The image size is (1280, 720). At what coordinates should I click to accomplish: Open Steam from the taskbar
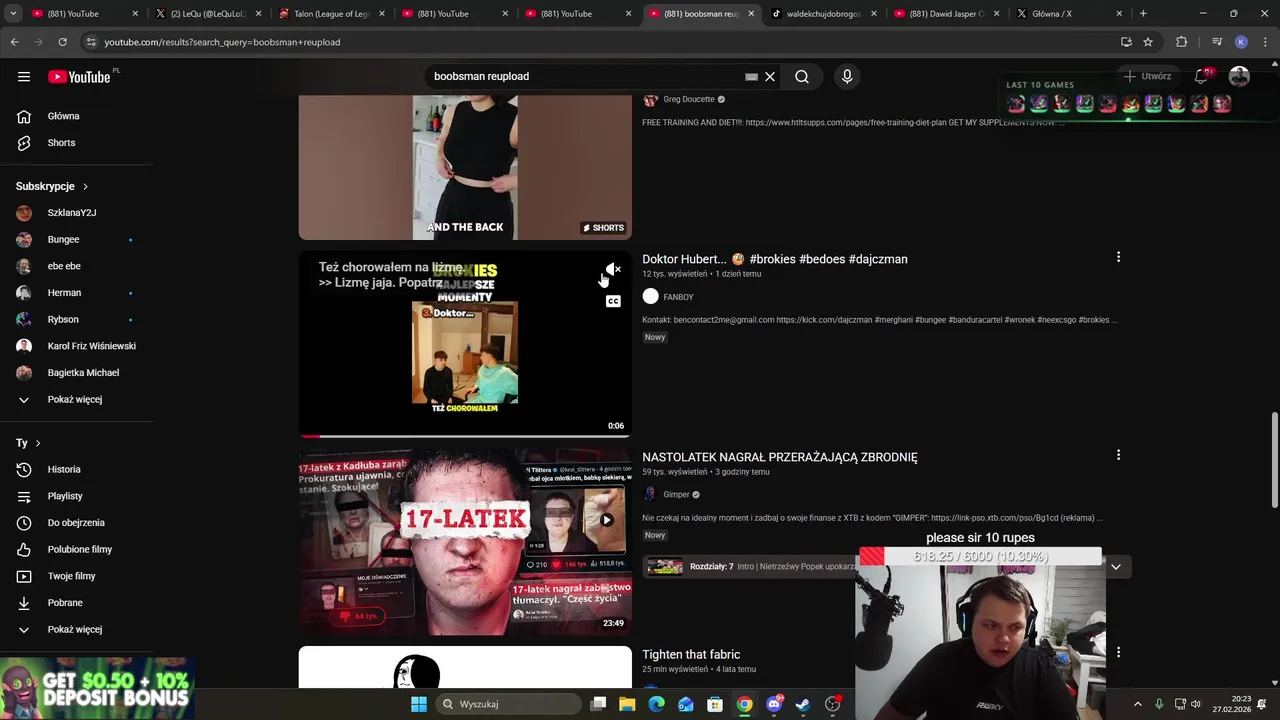803,704
